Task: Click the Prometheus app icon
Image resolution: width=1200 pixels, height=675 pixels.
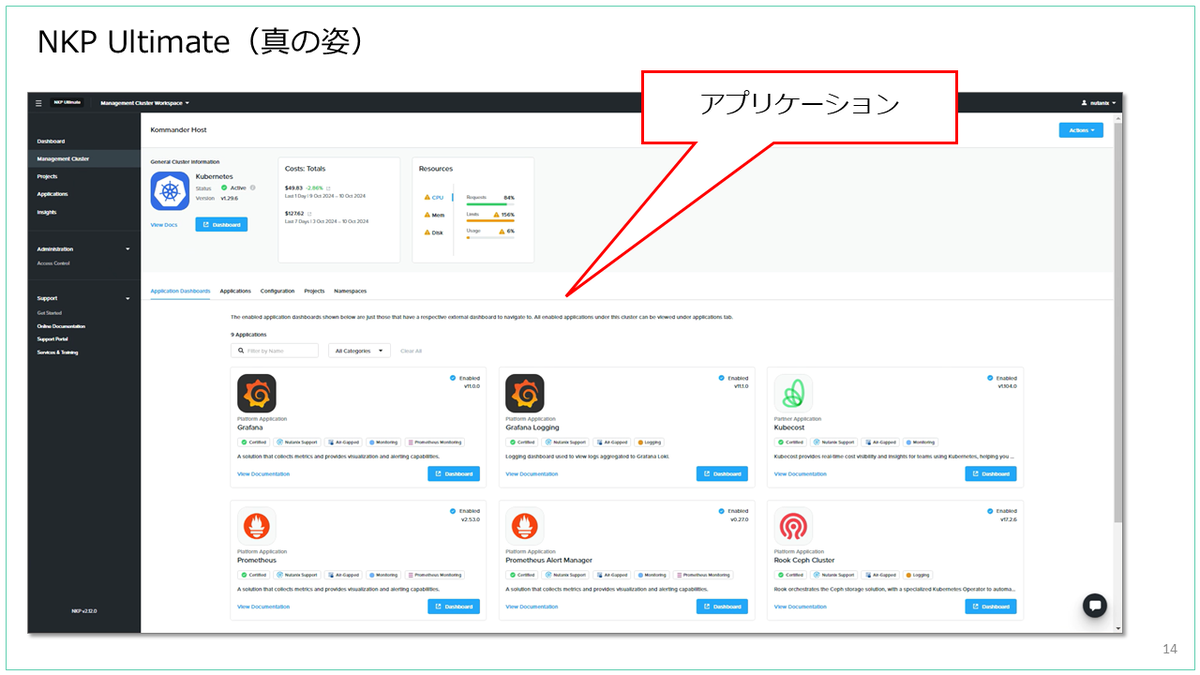Action: pyautogui.click(x=257, y=526)
